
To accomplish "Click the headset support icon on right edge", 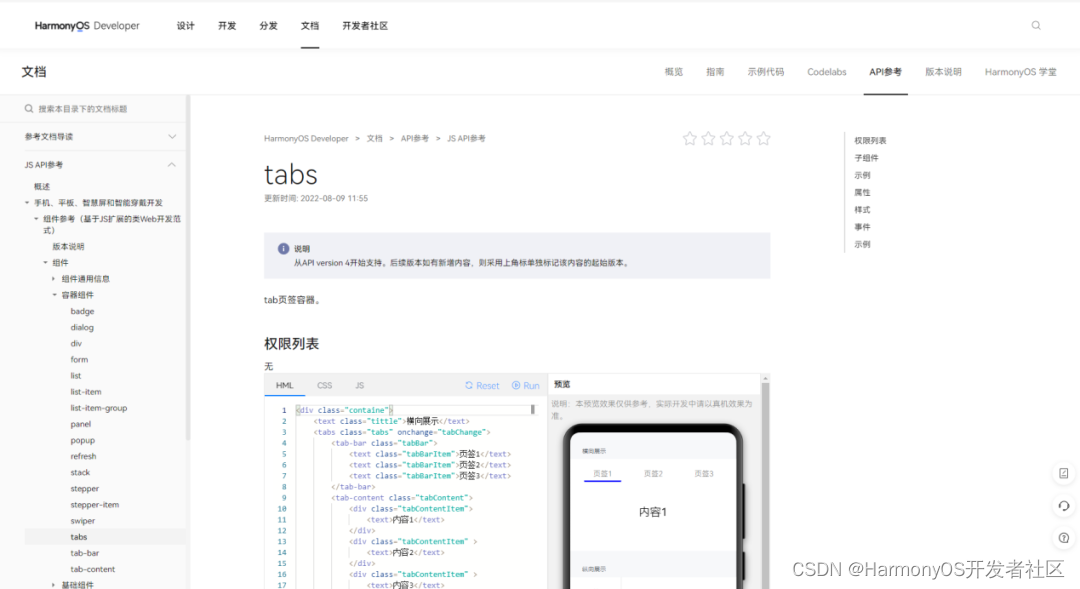I will pyautogui.click(x=1063, y=506).
